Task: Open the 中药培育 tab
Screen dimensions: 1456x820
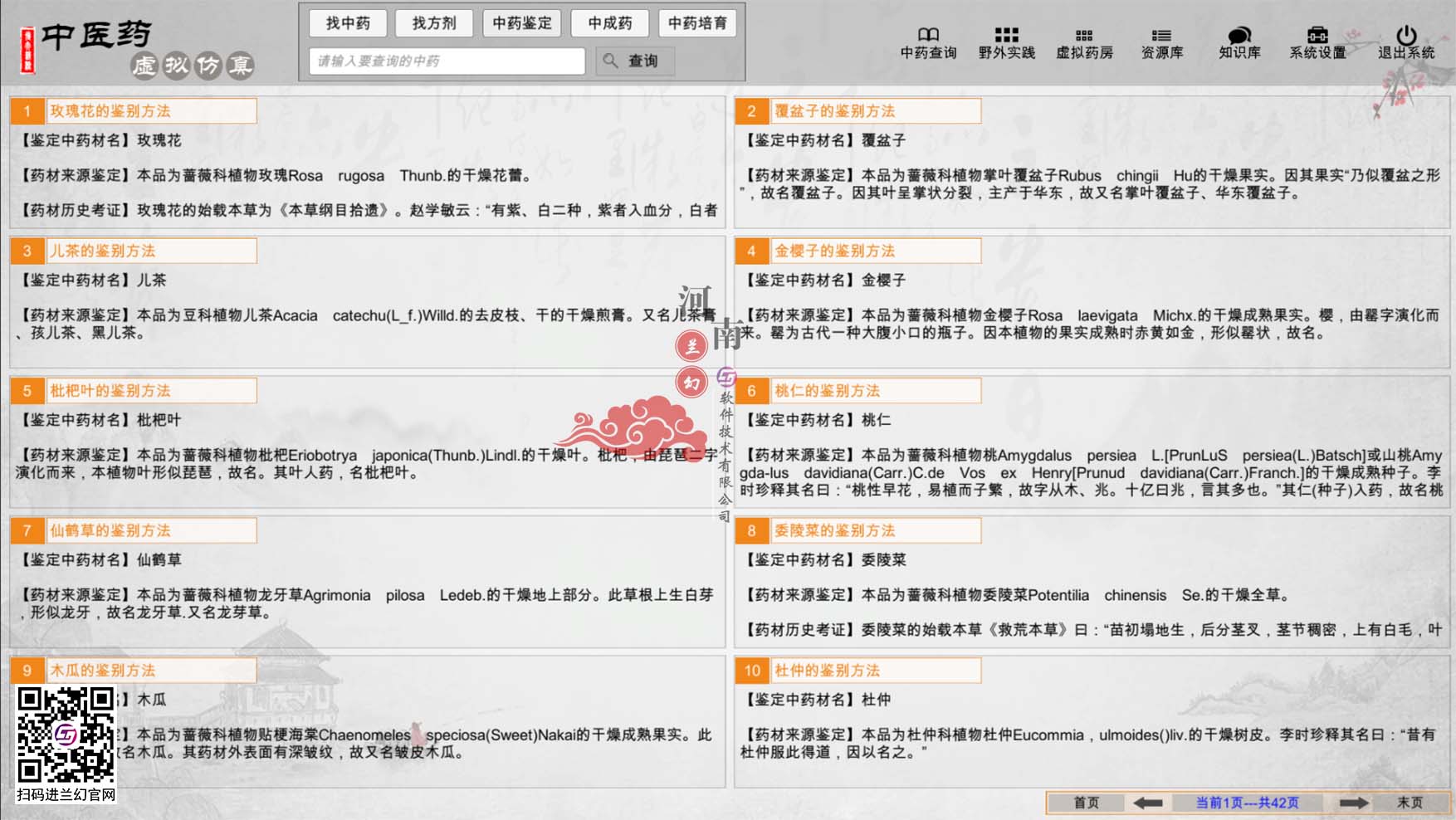Action: [698, 23]
